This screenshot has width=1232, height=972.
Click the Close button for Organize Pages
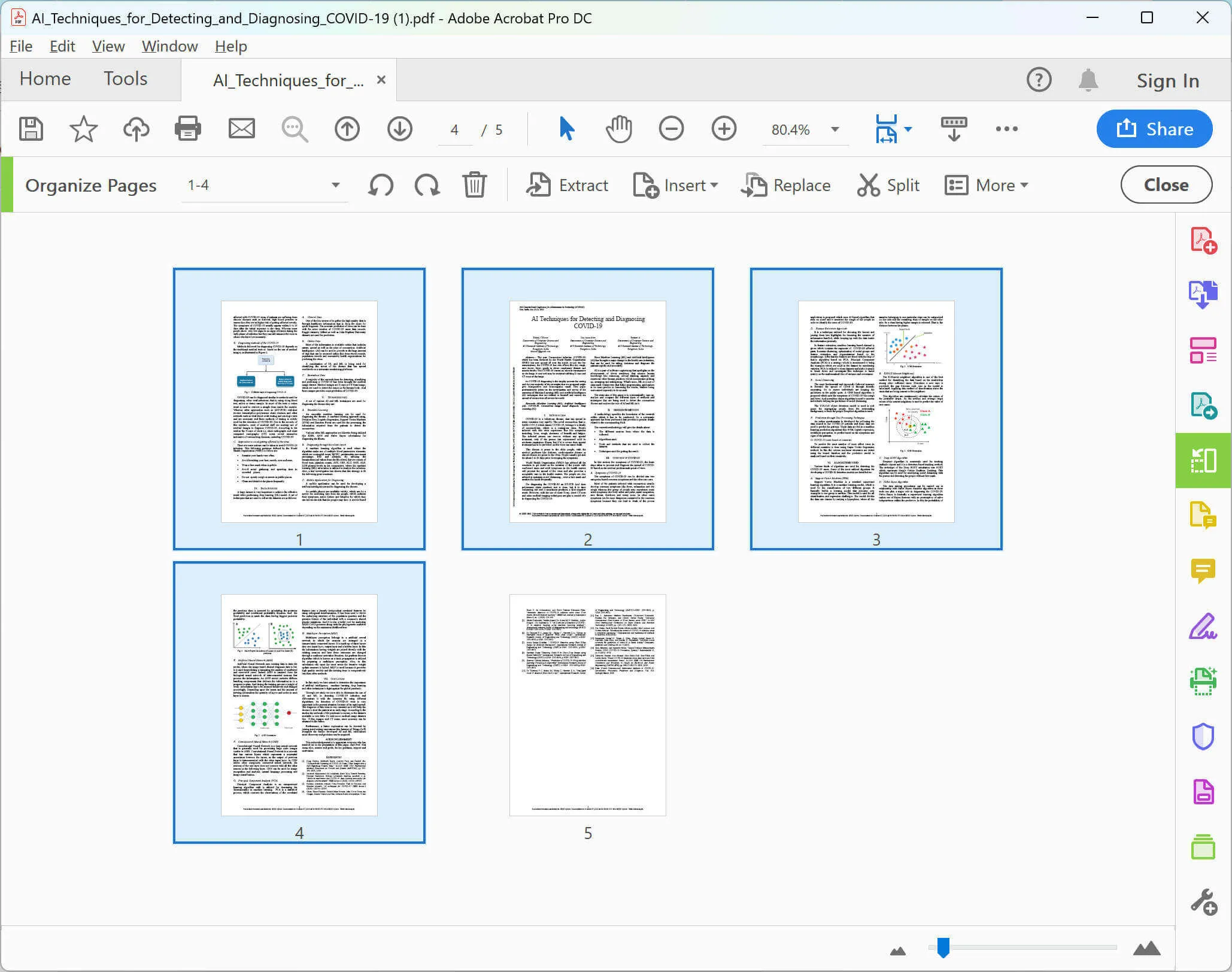pos(1167,185)
